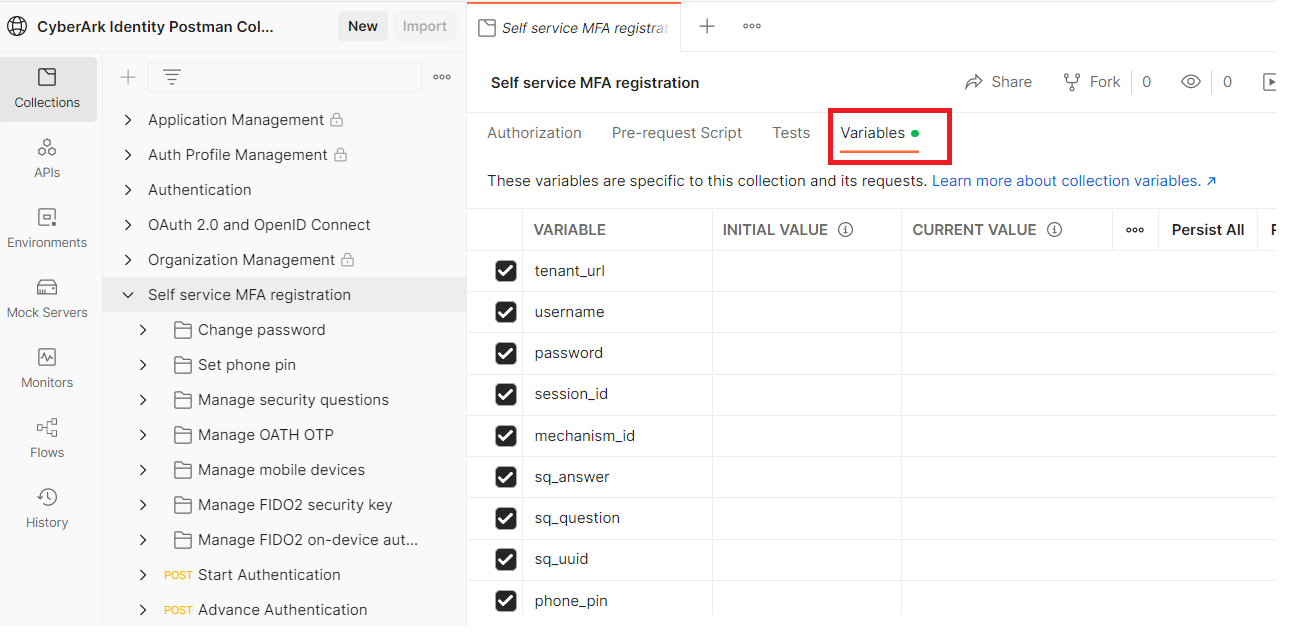Screen dimensions: 1302x634
Task: Open Learn more about collection variables link
Action: pyautogui.click(x=1074, y=181)
